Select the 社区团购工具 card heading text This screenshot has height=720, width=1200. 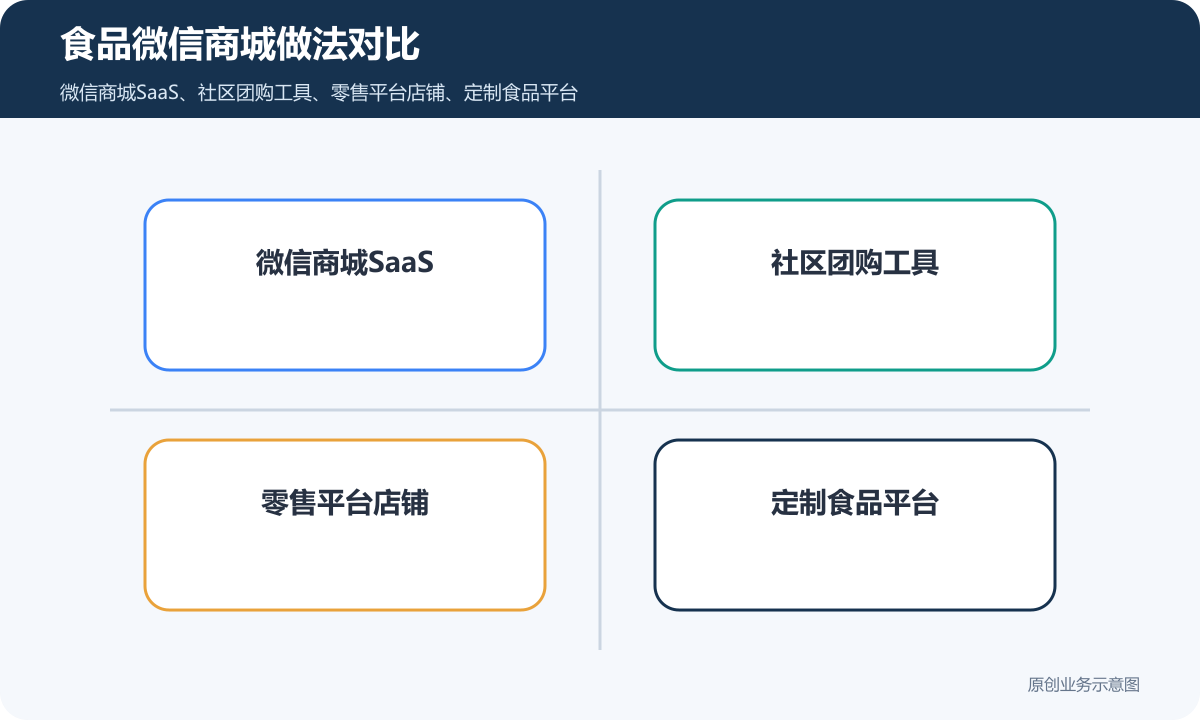pyautogui.click(x=855, y=263)
